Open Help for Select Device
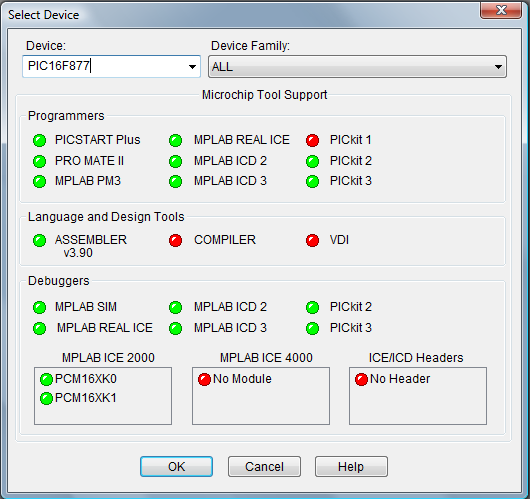The image size is (530, 499). point(351,467)
